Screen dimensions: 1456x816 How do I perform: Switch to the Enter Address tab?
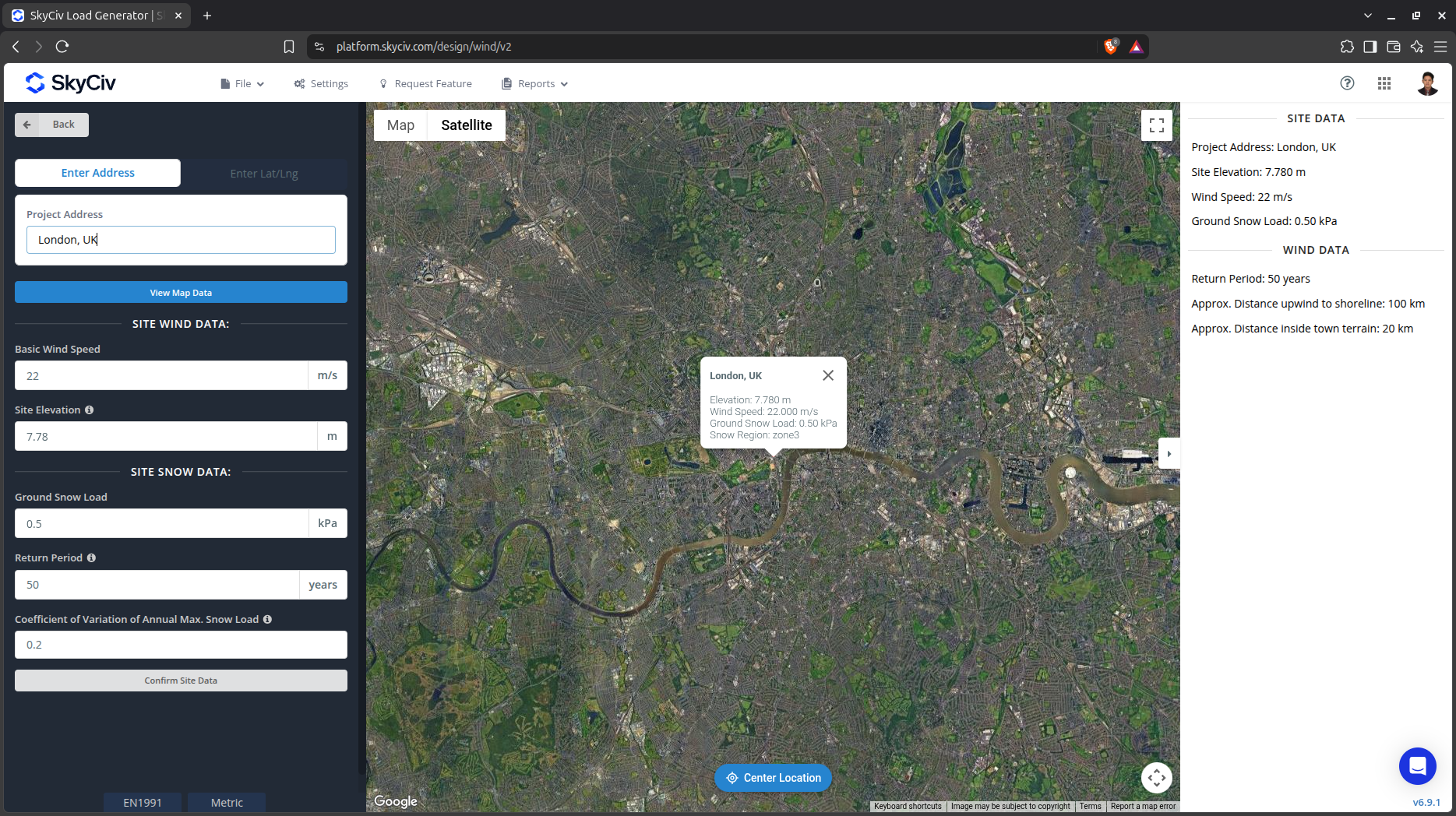(97, 173)
